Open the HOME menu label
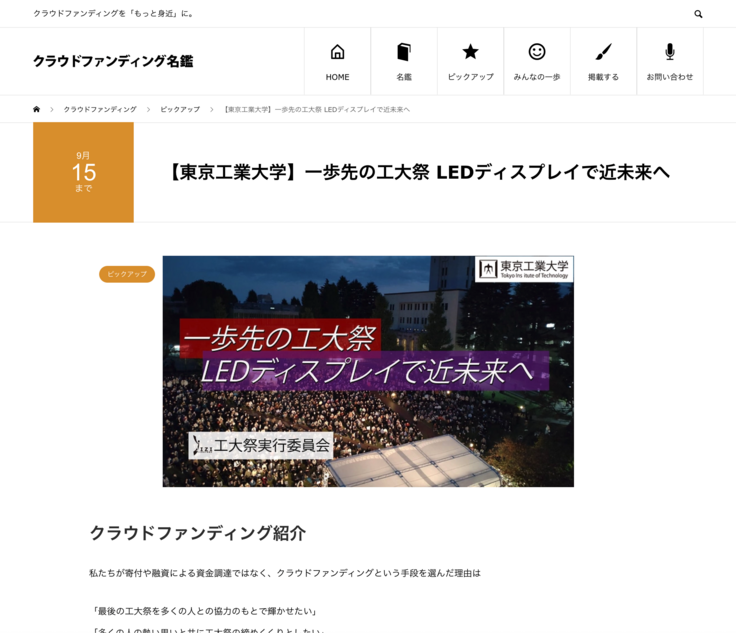This screenshot has height=633, width=736. point(337,77)
